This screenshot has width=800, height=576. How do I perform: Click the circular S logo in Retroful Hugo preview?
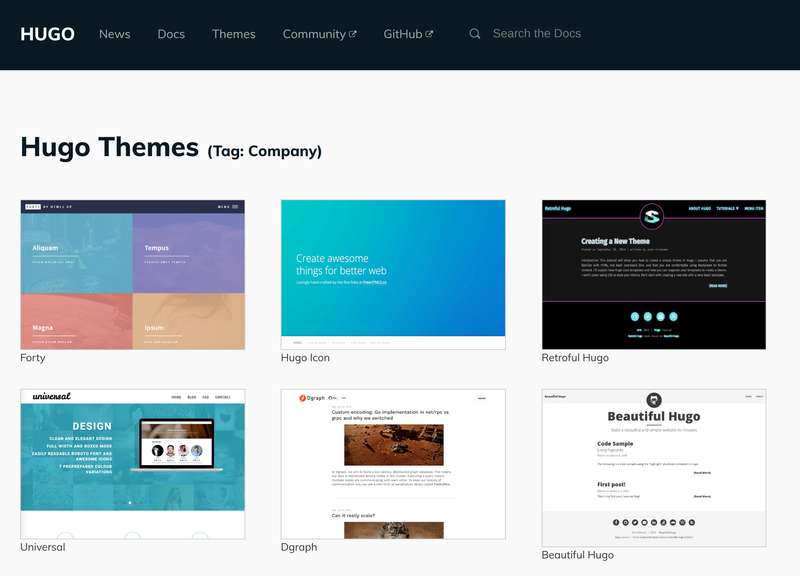[x=651, y=215]
